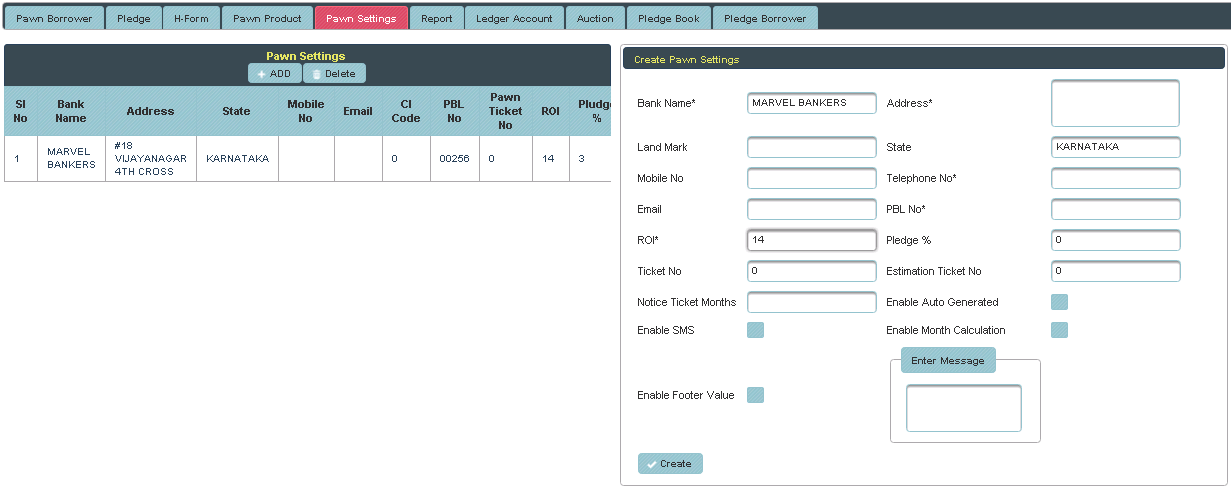
Task: Click the ADD button in Pawn Settings
Action: coord(274,74)
